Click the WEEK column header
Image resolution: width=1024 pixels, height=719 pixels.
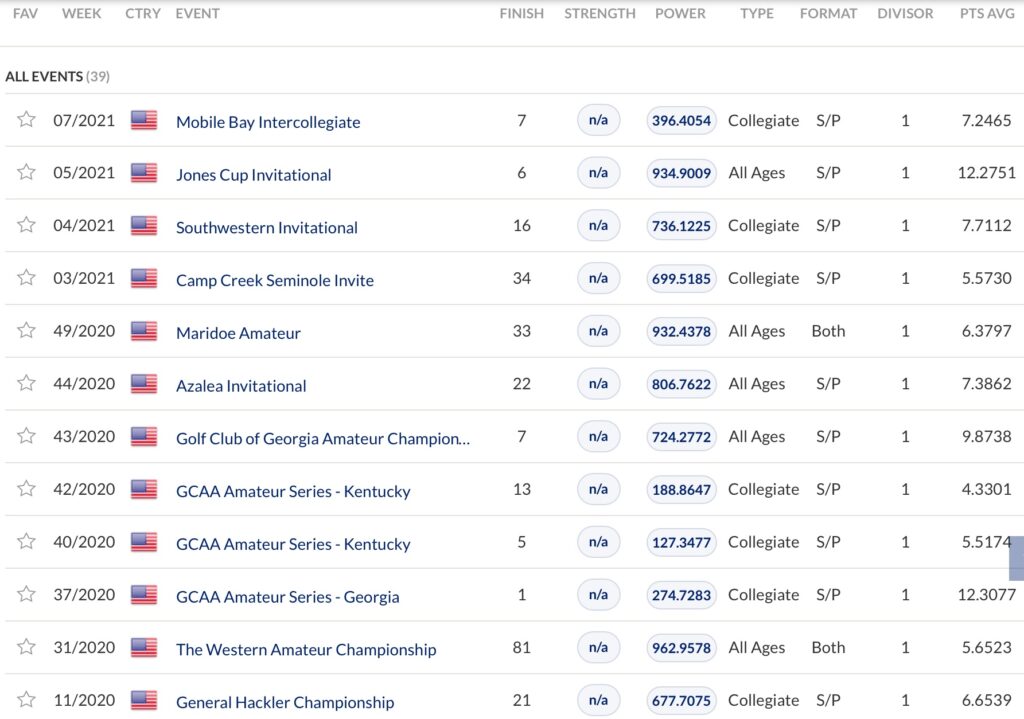point(81,14)
